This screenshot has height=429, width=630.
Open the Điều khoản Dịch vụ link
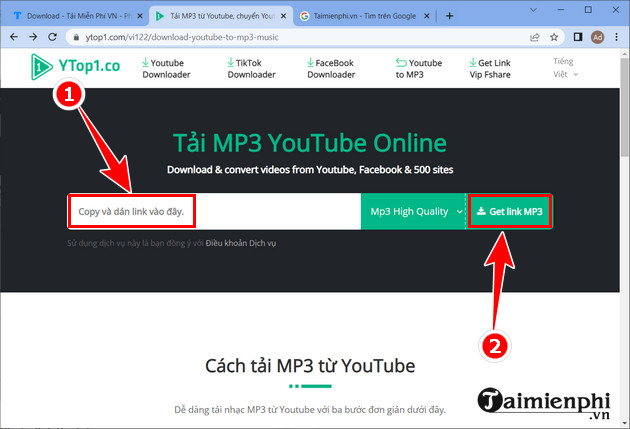tap(241, 243)
